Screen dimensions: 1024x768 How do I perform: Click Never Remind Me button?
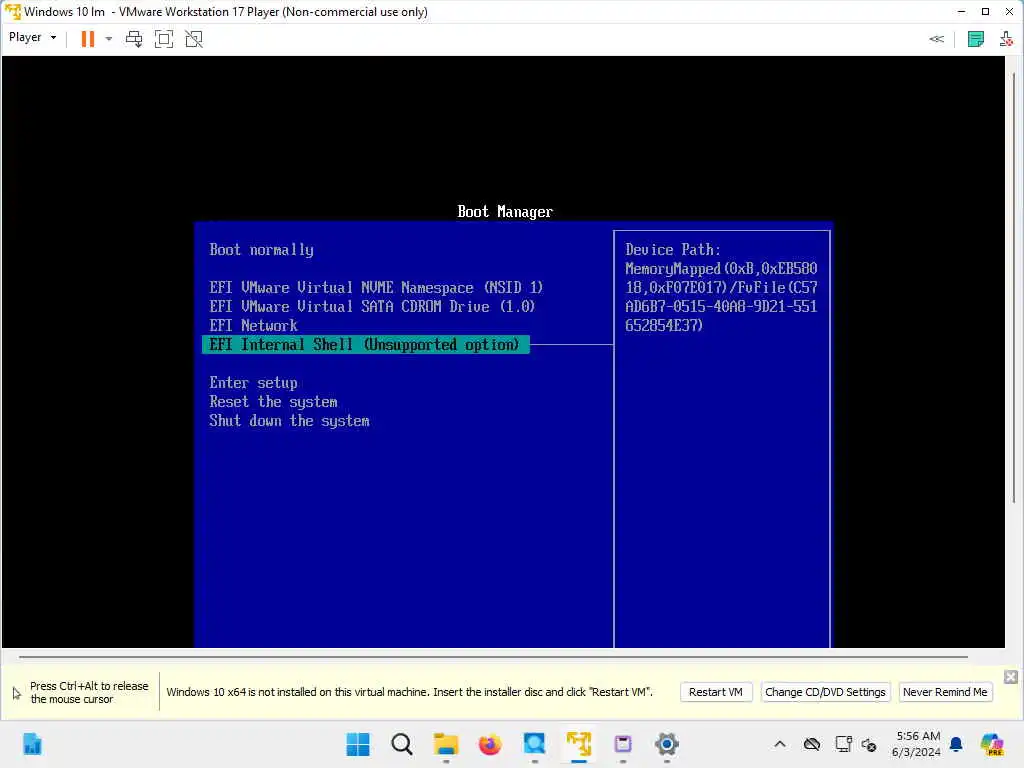coord(945,692)
